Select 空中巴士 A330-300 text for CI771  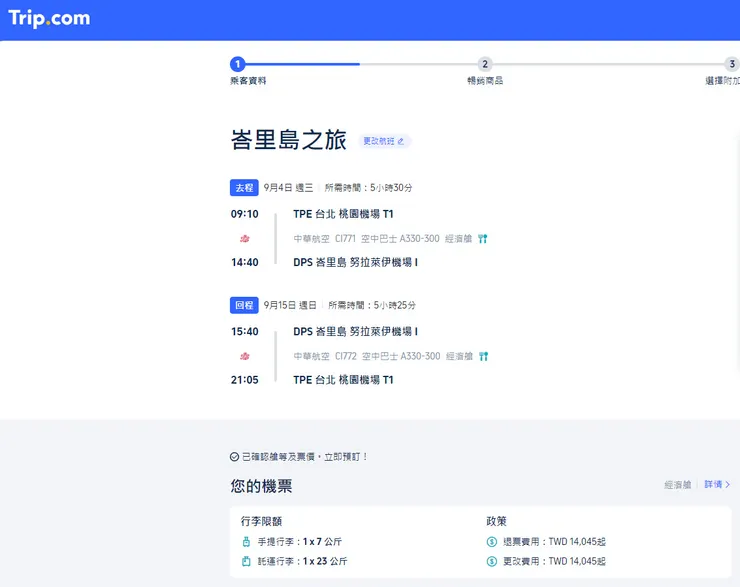[x=400, y=239]
